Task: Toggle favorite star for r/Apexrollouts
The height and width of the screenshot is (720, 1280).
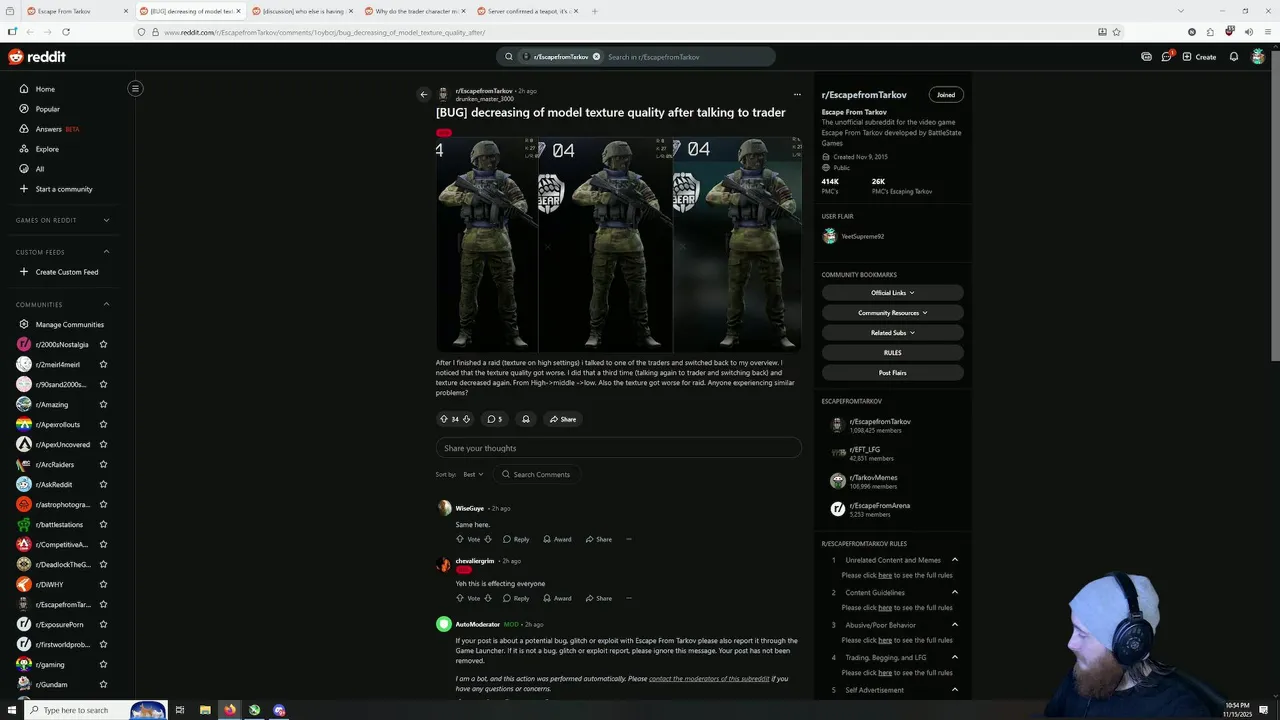Action: [103, 424]
